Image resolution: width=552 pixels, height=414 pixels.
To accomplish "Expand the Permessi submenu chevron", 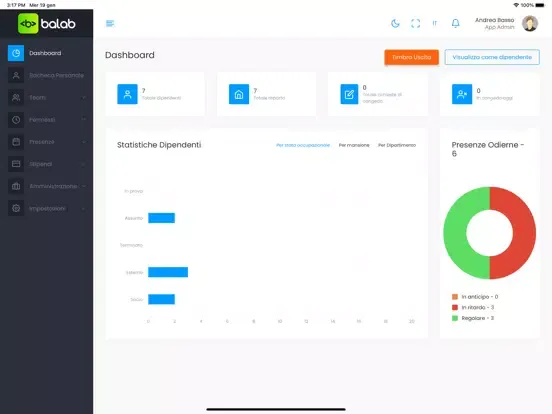I will 83,119.
